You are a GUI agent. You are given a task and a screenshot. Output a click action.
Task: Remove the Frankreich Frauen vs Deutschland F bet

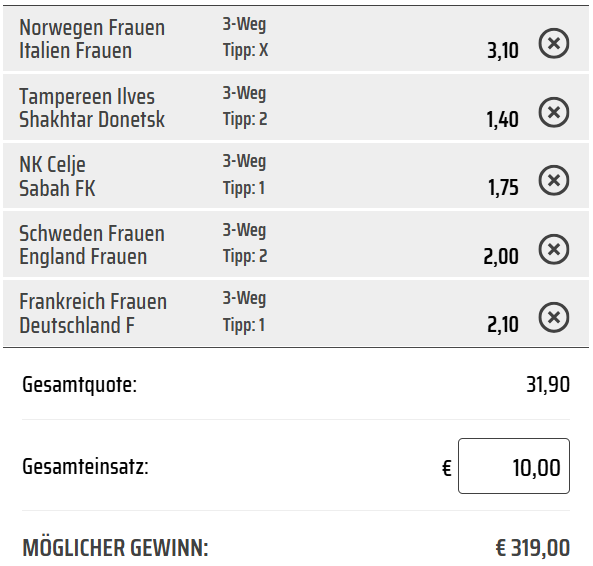(554, 317)
